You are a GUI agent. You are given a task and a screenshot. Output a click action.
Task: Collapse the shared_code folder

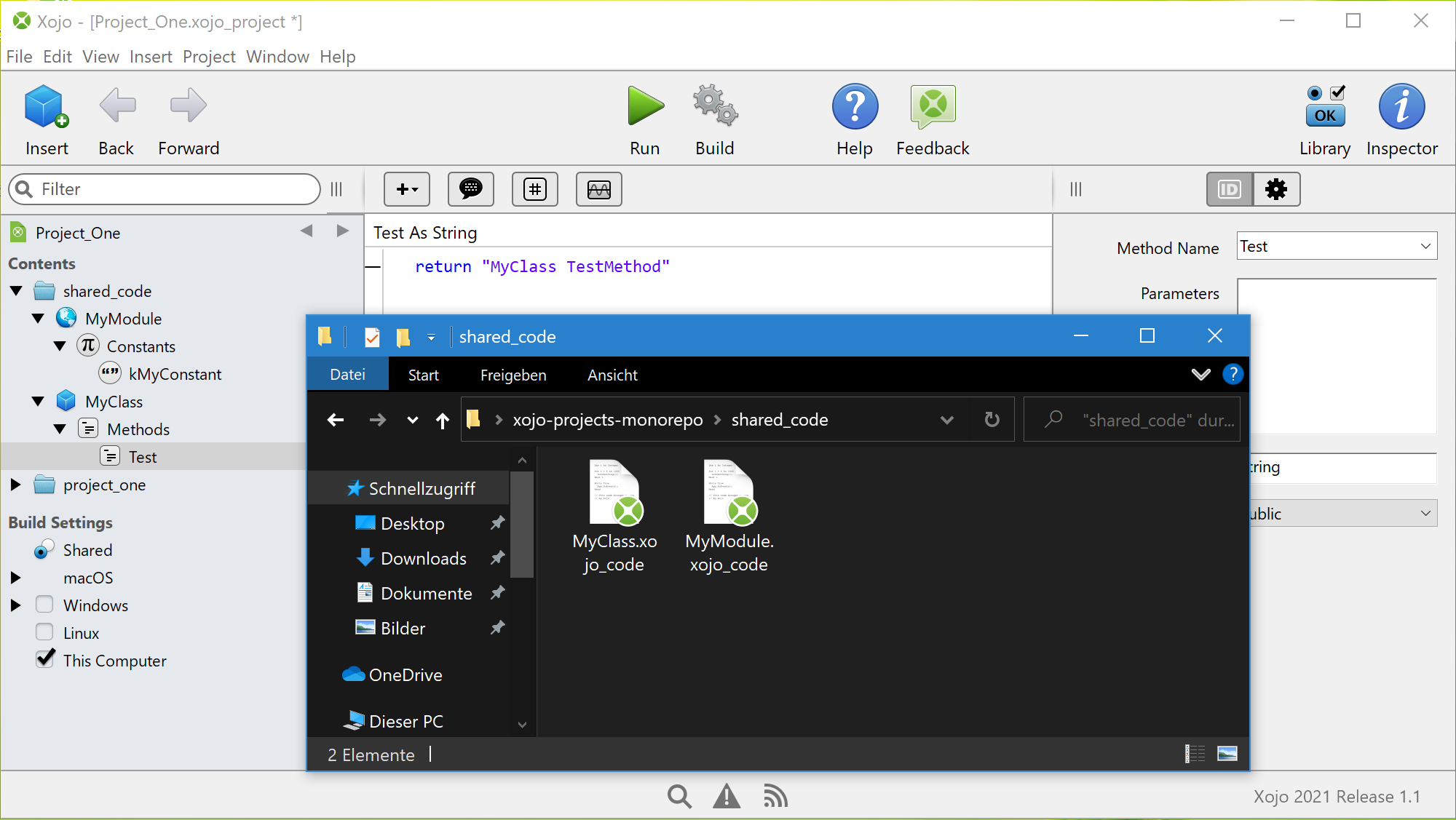tap(16, 291)
